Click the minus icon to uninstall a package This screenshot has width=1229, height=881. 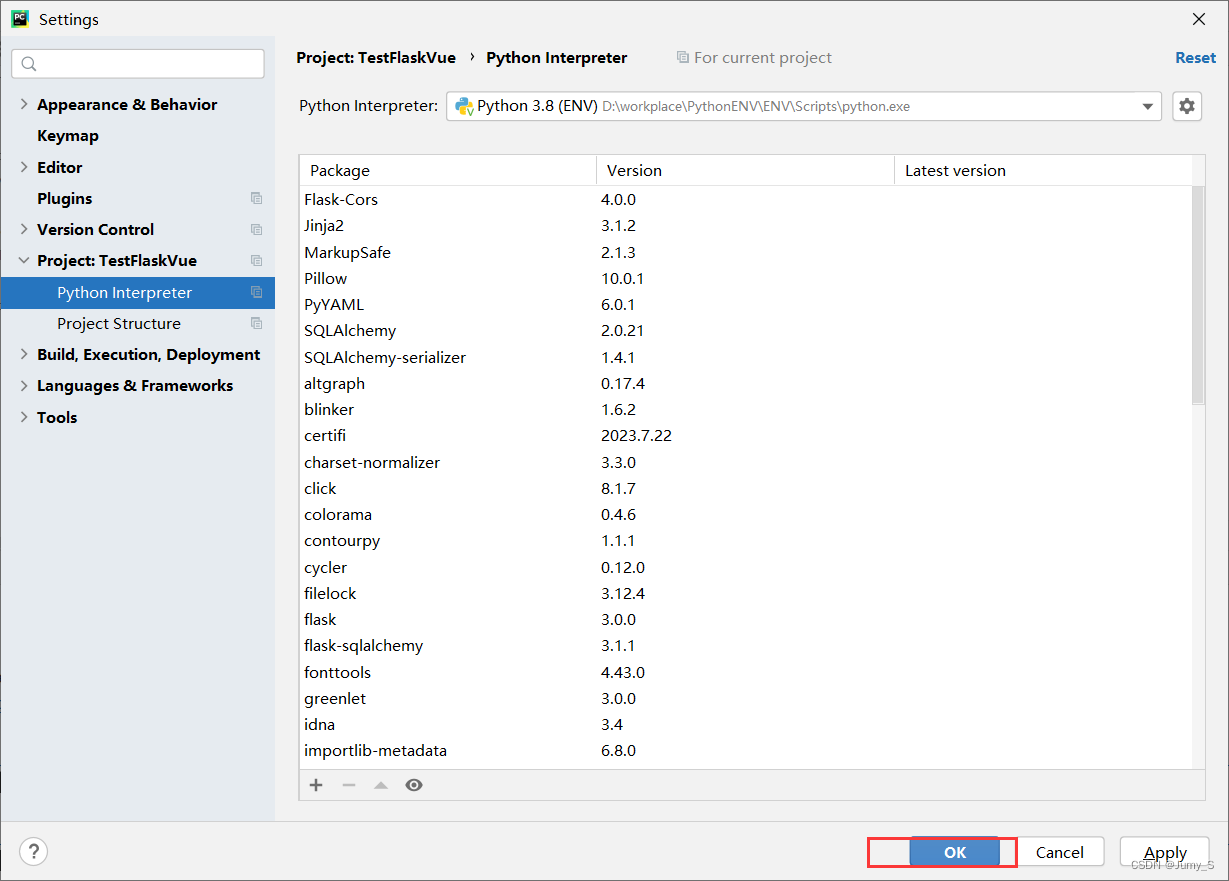(x=348, y=785)
